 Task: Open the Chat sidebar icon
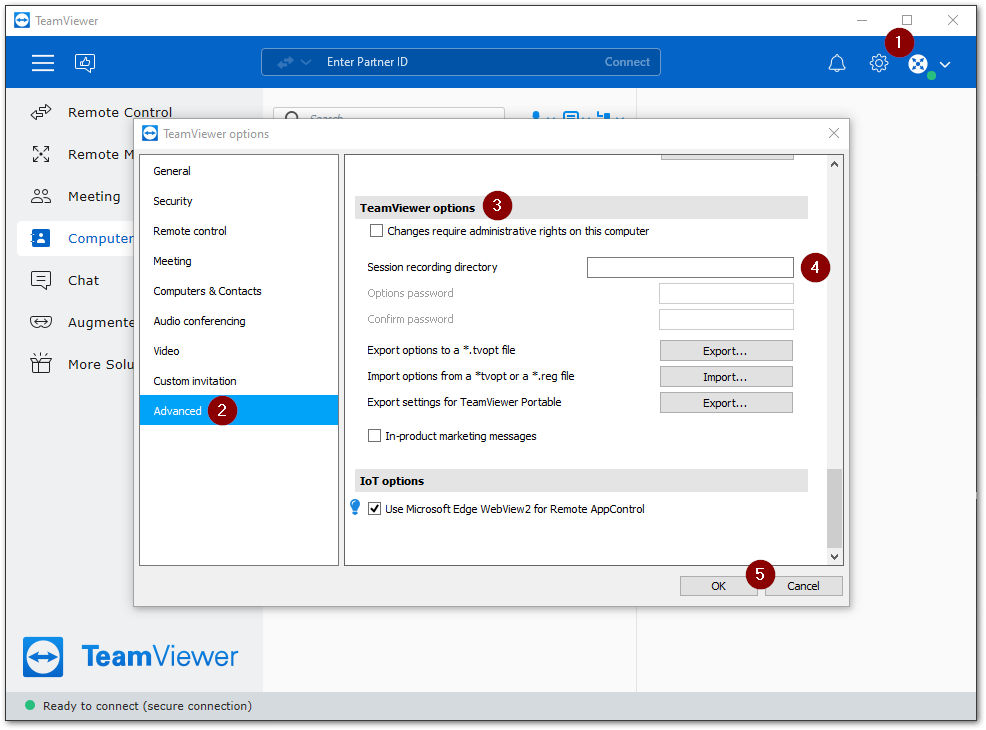(41, 280)
